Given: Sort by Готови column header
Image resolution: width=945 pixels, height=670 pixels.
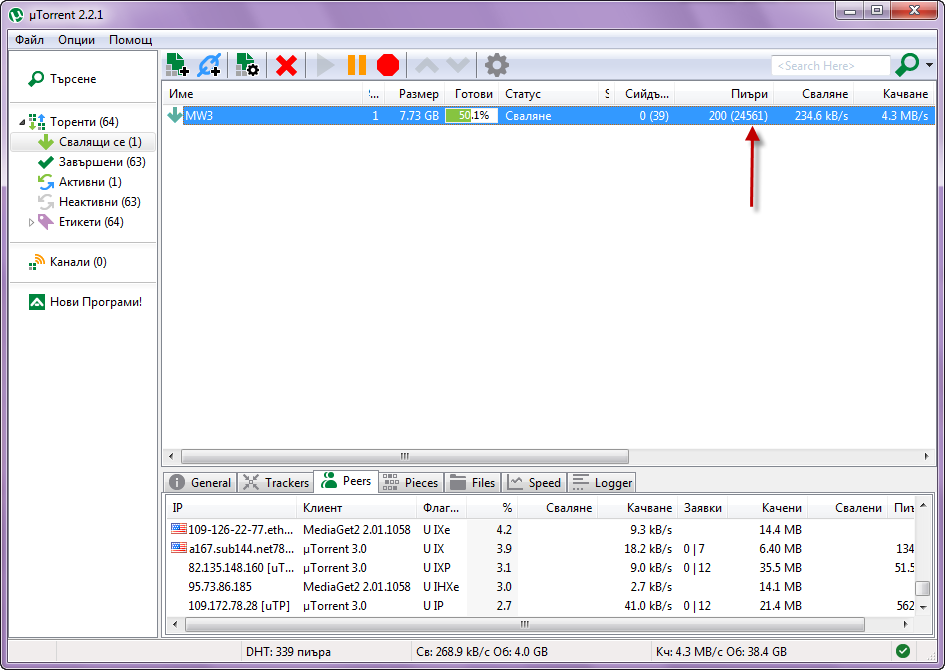Looking at the screenshot, I should [x=471, y=94].
